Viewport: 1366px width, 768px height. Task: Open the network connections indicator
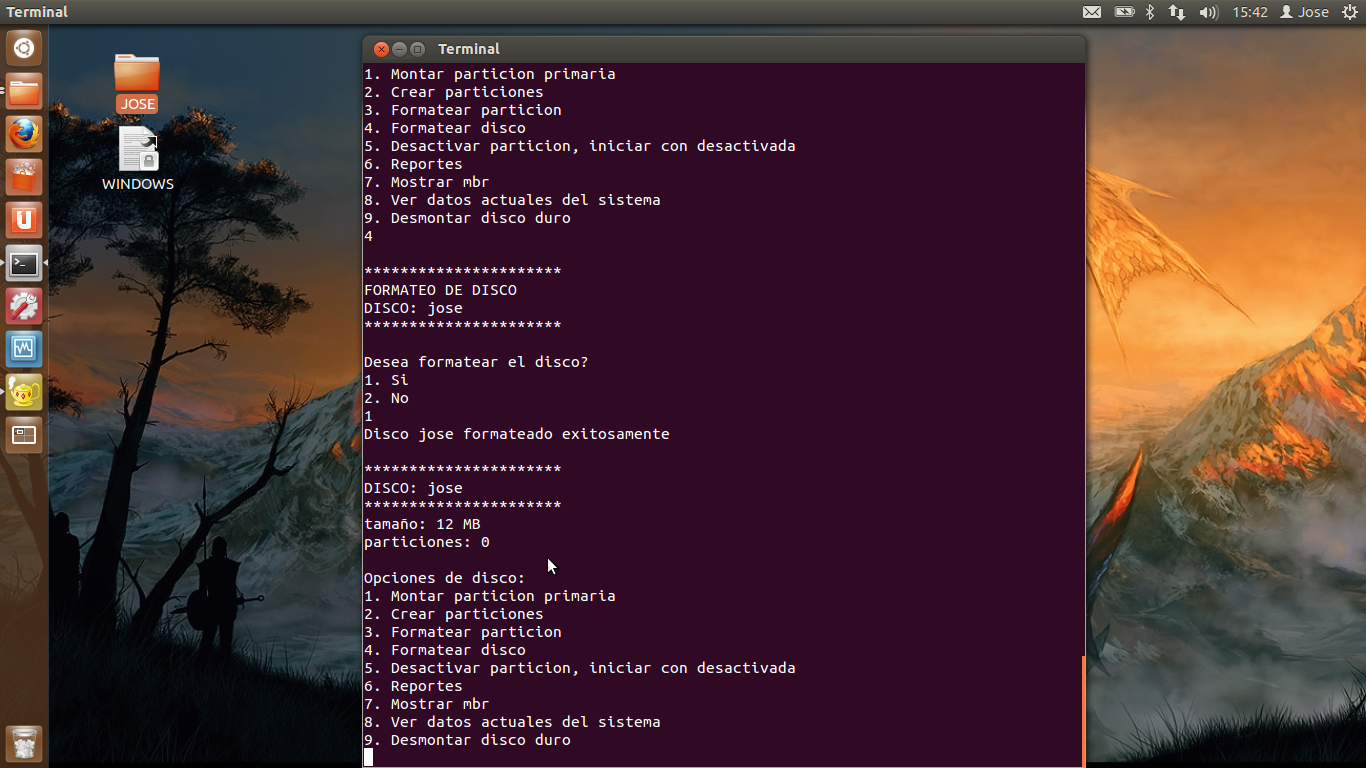(x=1177, y=12)
